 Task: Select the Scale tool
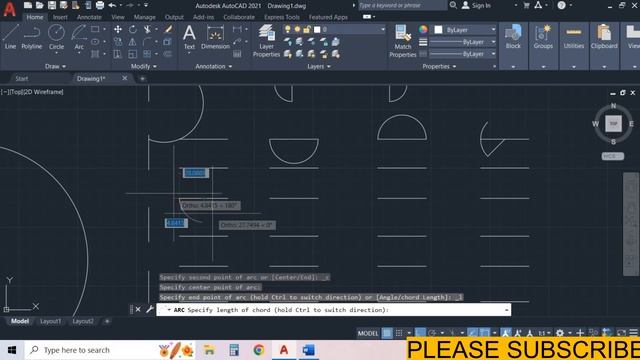pyautogui.click(x=133, y=54)
